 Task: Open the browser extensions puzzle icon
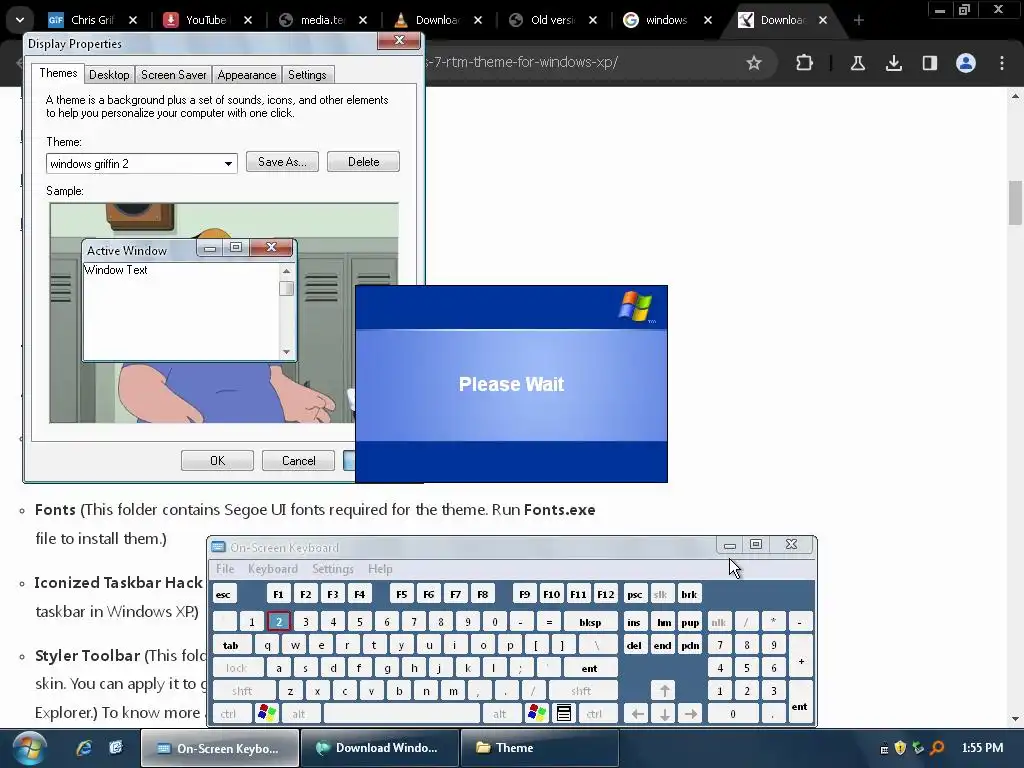tap(804, 63)
